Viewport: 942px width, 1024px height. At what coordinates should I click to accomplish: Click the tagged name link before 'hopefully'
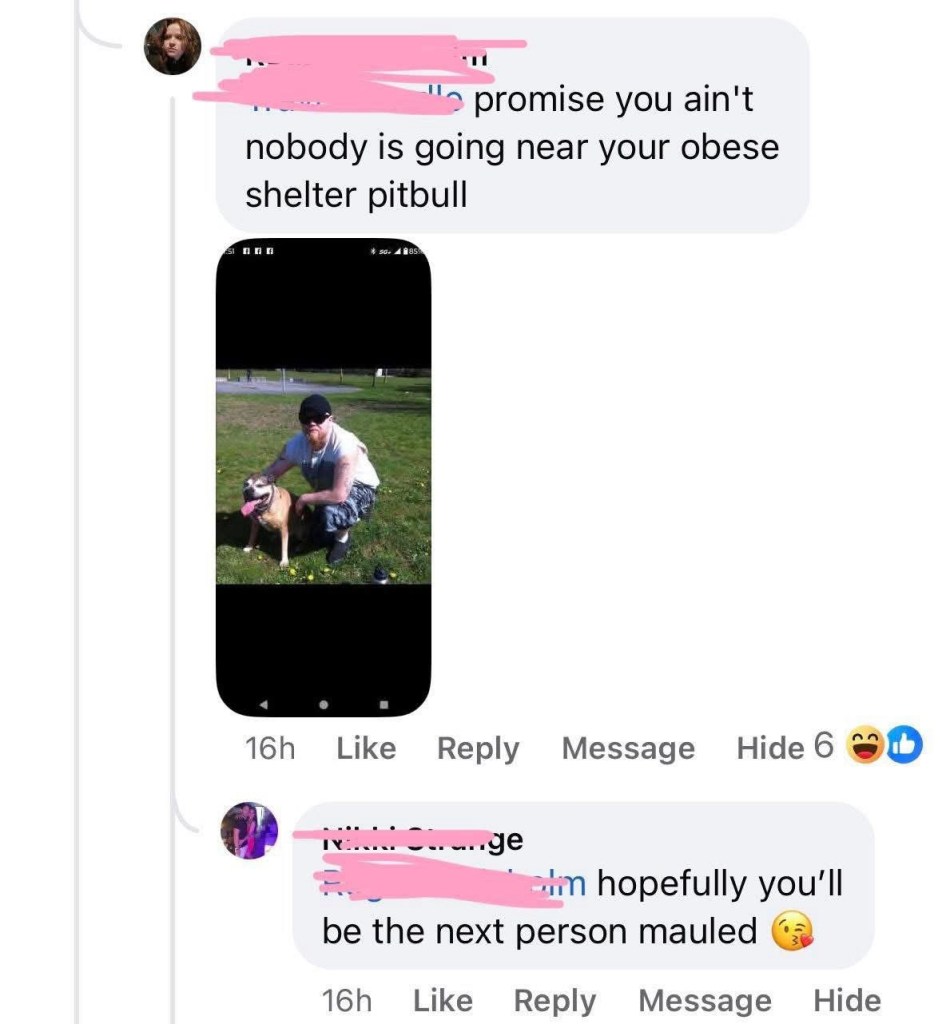[454, 883]
